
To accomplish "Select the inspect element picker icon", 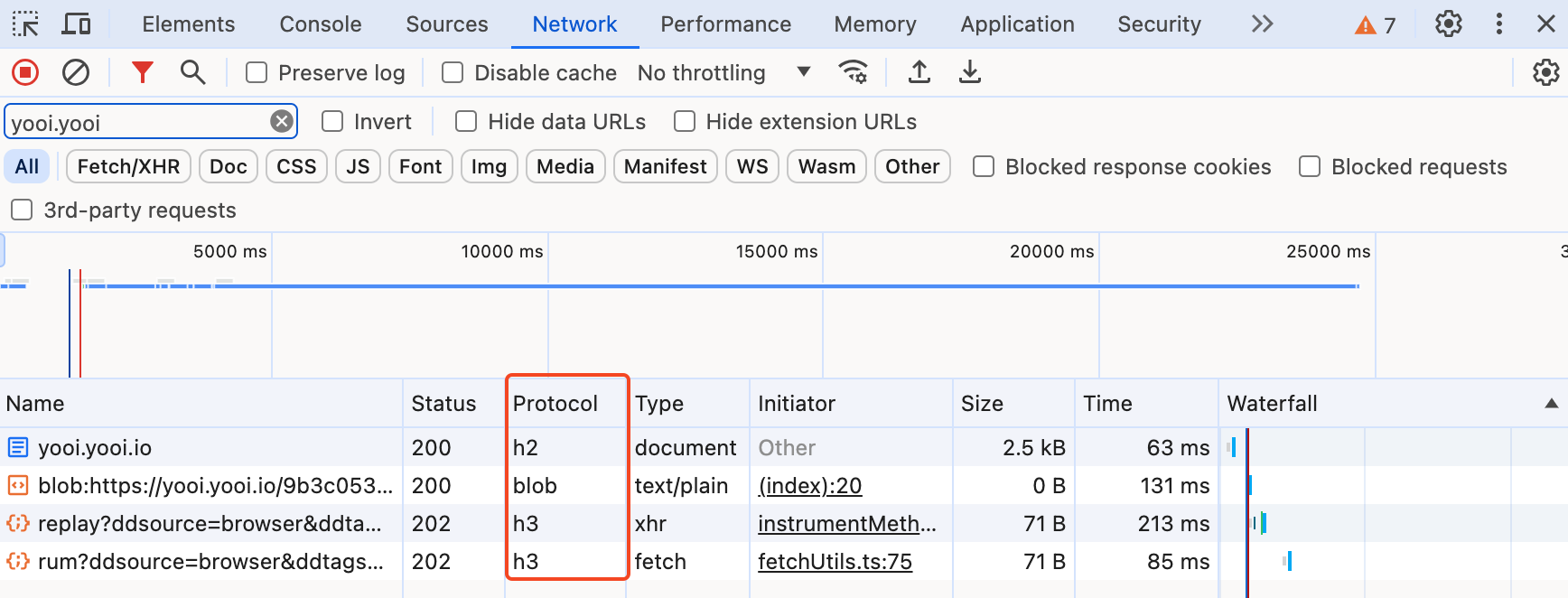I will [25, 24].
